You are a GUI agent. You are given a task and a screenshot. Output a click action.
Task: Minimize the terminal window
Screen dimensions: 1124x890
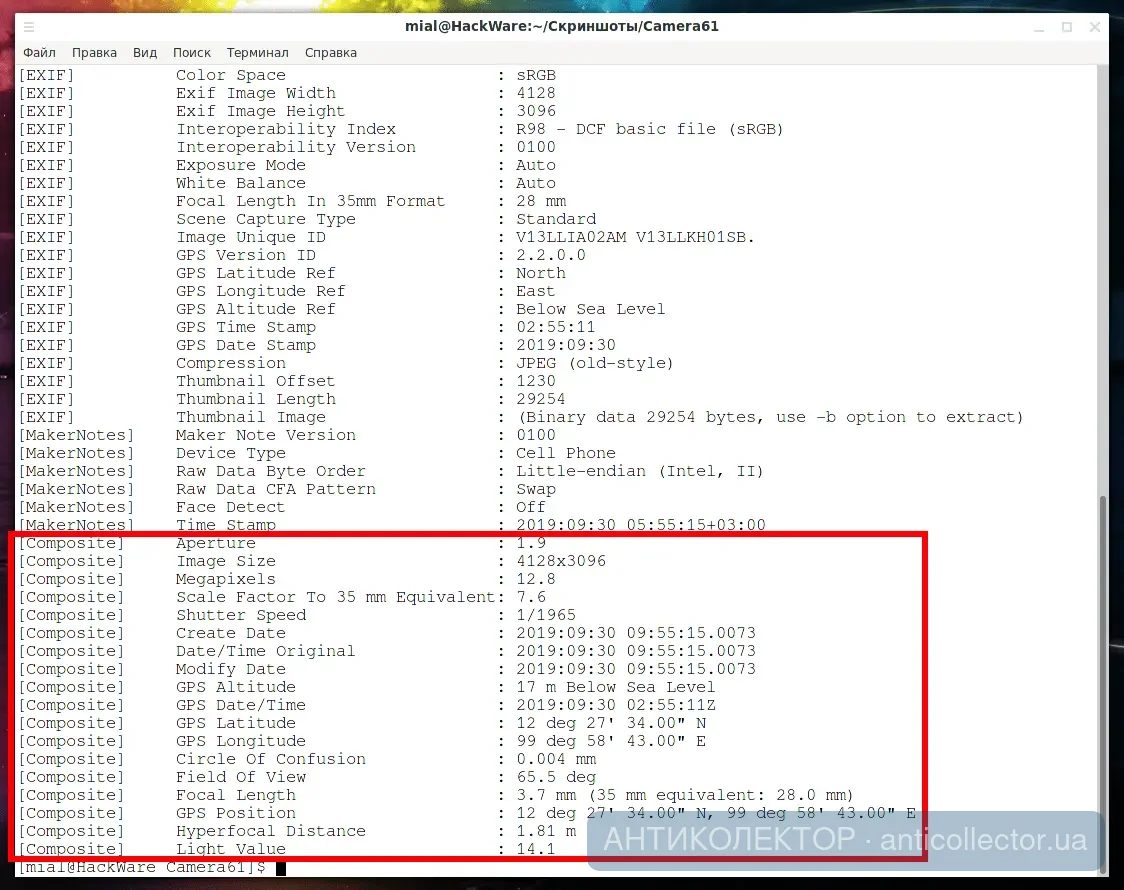pyautogui.click(x=1040, y=26)
